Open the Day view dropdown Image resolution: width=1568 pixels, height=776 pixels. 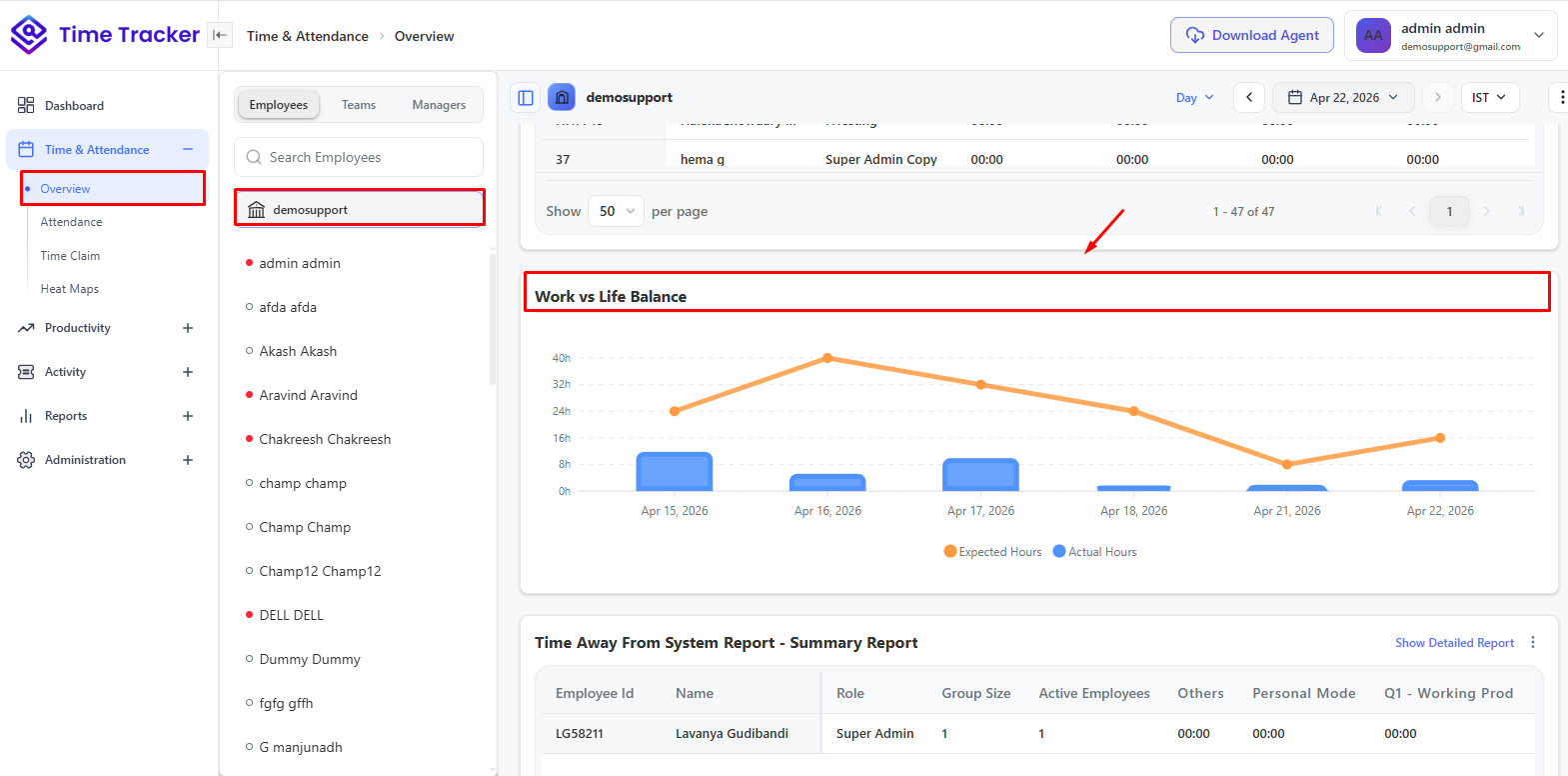tap(1194, 97)
